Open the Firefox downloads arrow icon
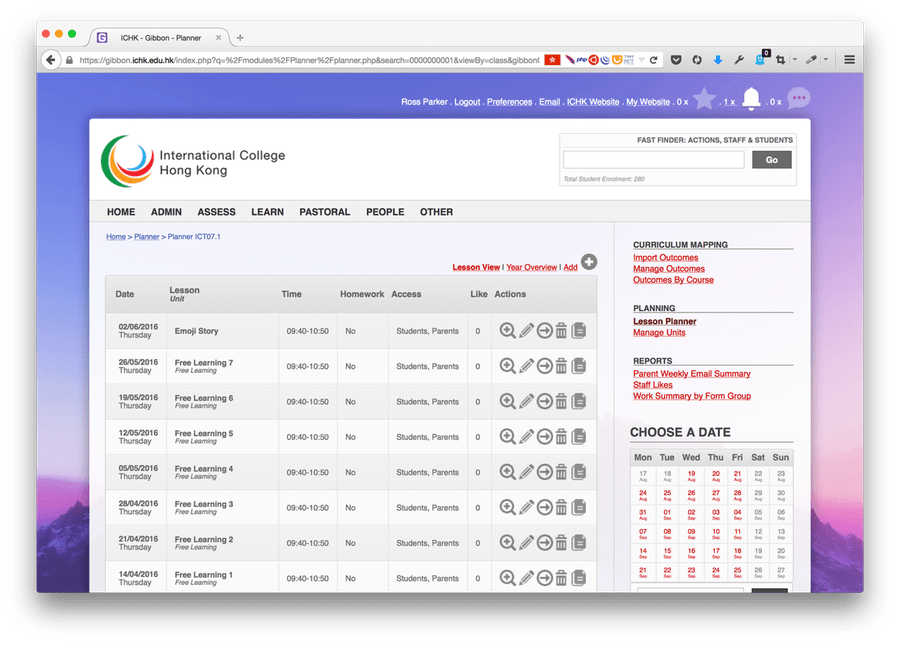Image resolution: width=900 pixels, height=645 pixels. [x=719, y=59]
